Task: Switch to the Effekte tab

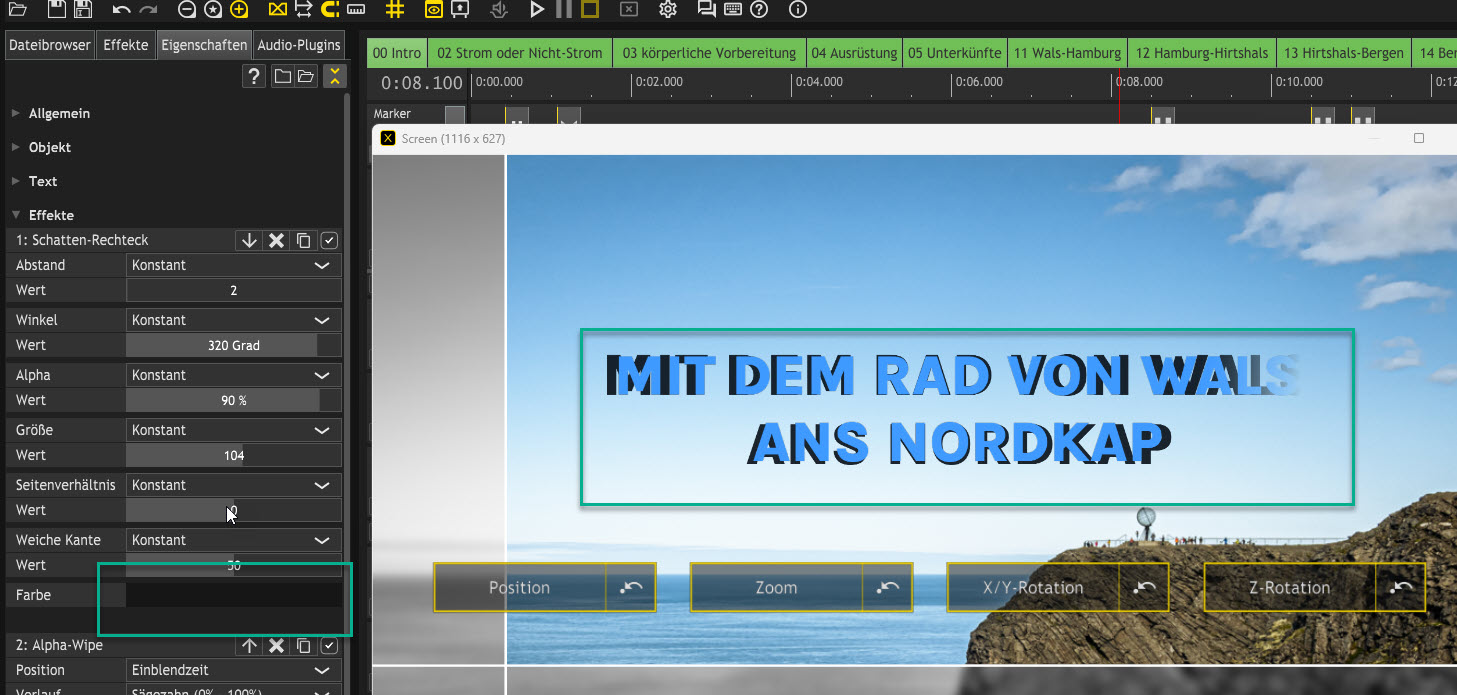Action: click(126, 45)
